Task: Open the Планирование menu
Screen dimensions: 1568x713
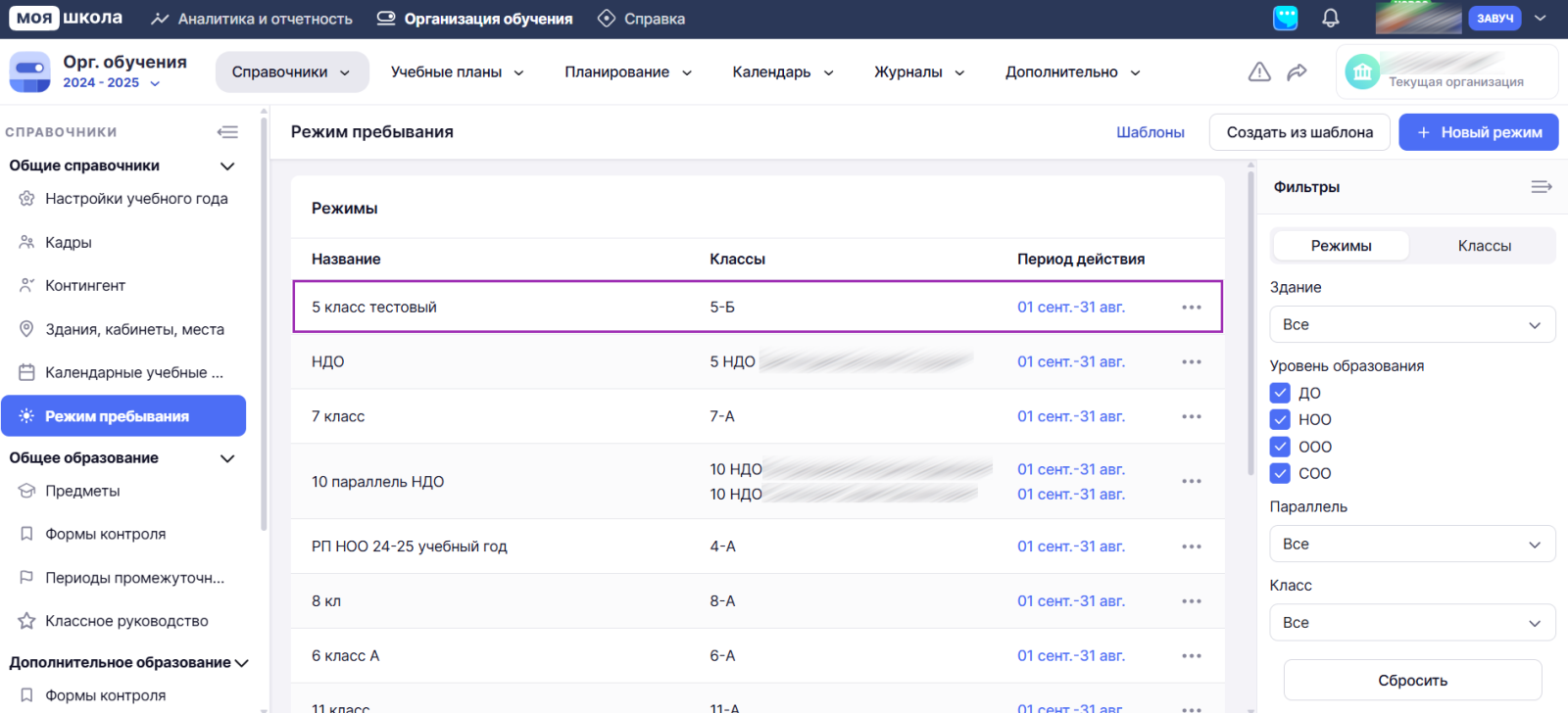Action: click(628, 72)
